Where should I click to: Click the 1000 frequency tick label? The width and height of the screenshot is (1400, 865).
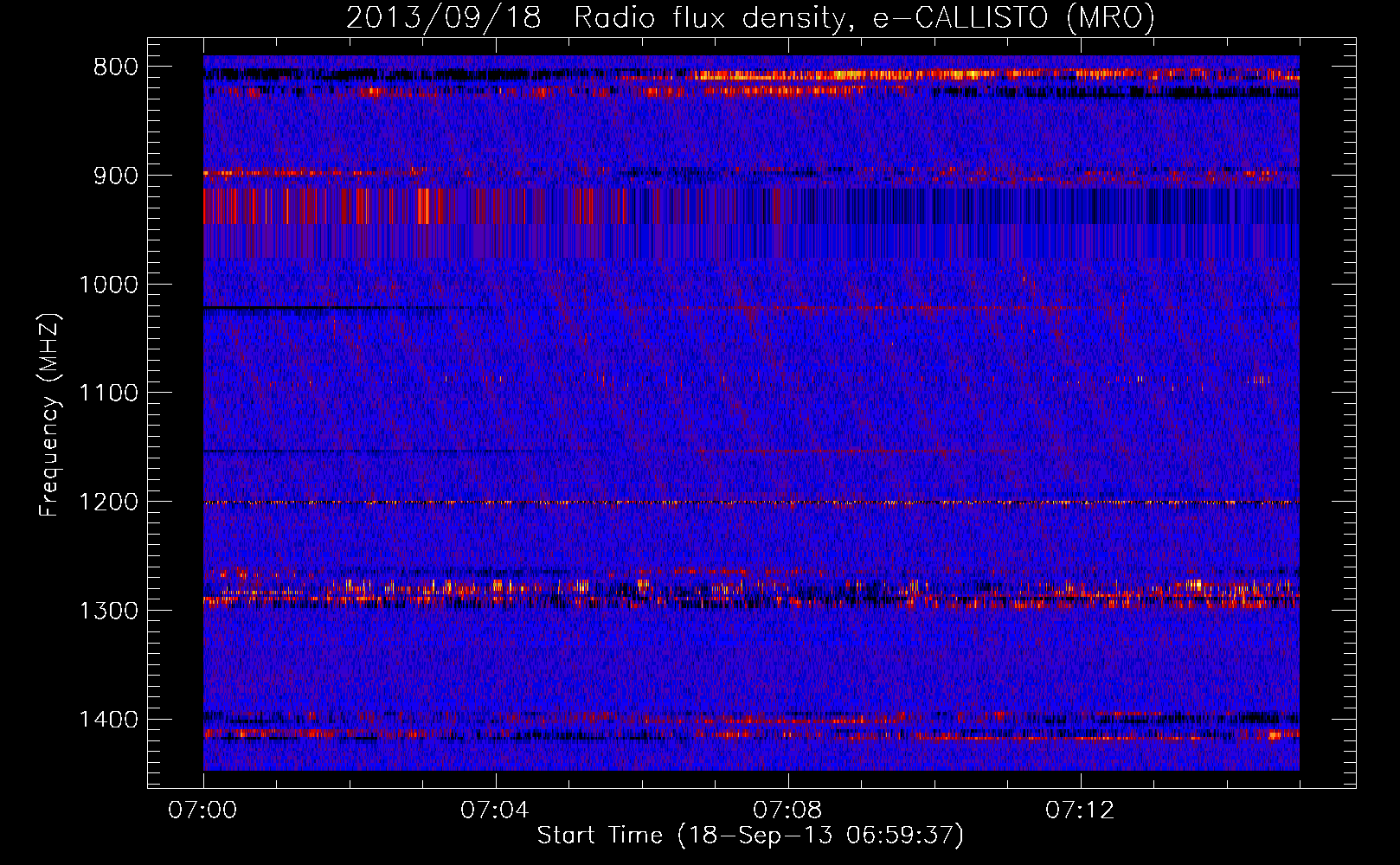tap(108, 285)
